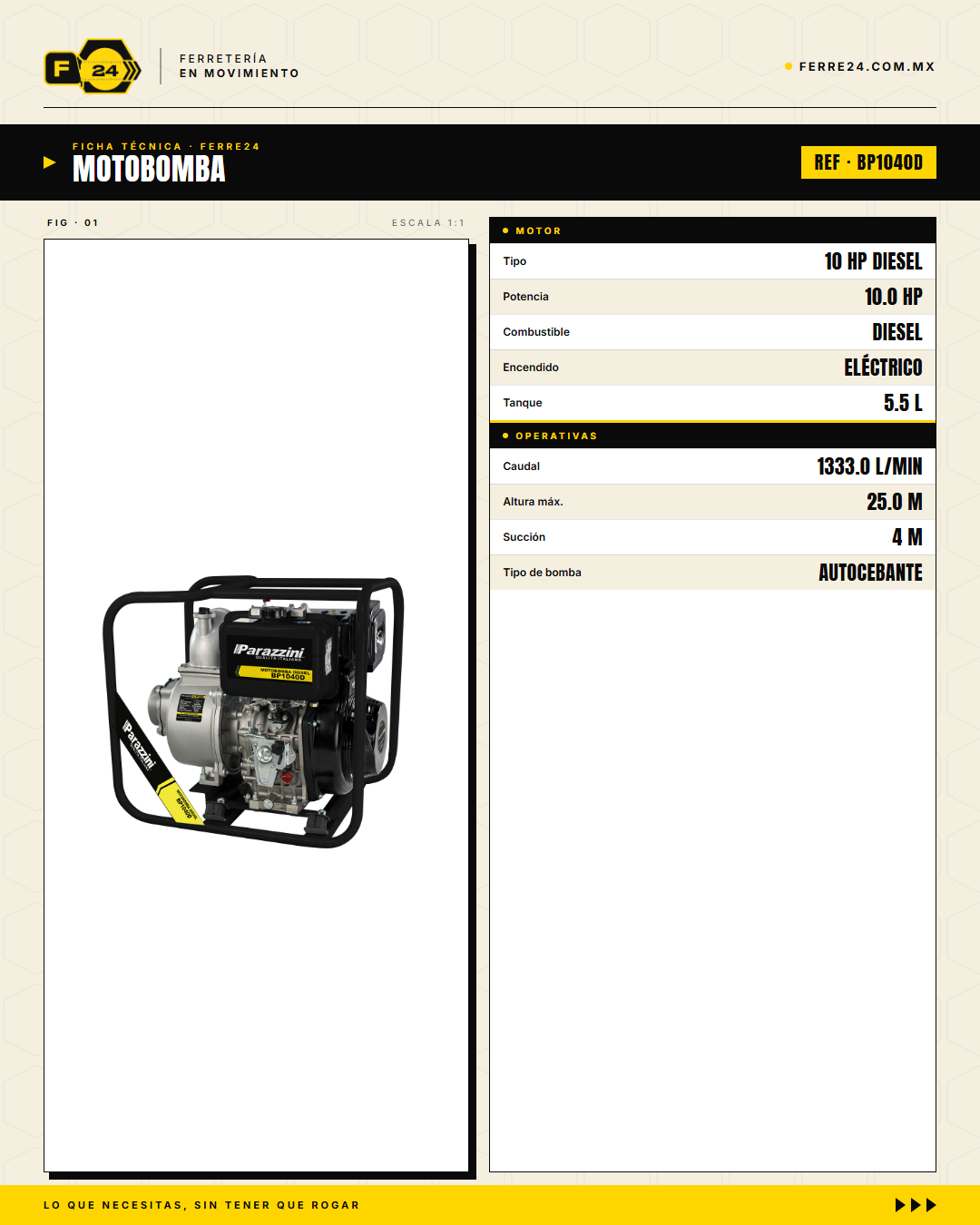
Task: Click the '10.0 HP' value
Action: point(893,297)
